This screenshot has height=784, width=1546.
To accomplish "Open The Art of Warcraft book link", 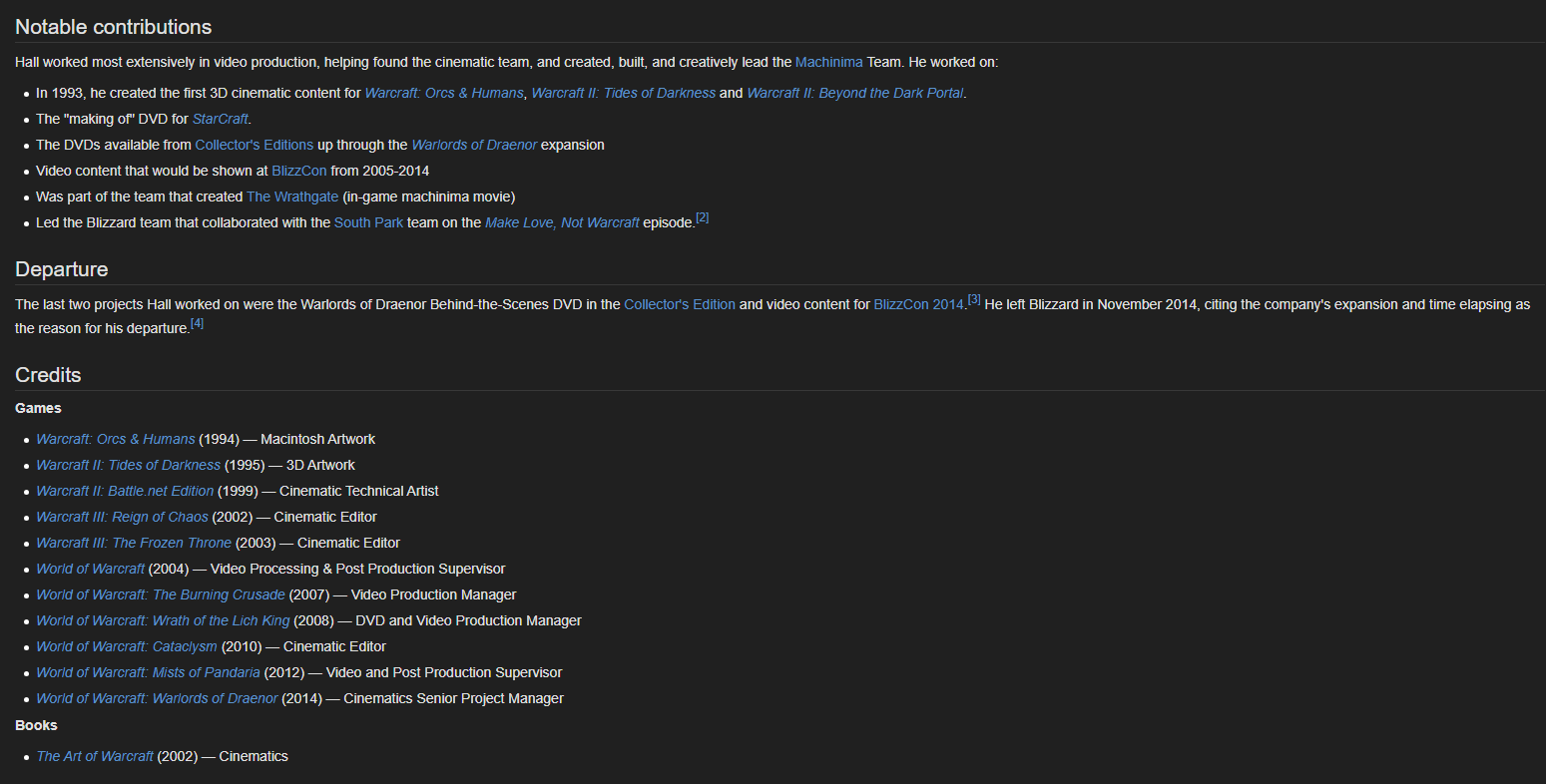I will (95, 756).
